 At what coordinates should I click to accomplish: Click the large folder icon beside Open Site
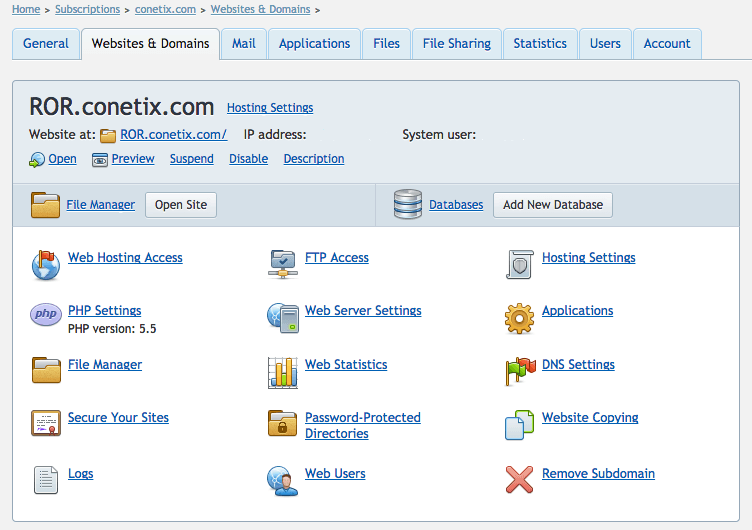click(x=46, y=205)
